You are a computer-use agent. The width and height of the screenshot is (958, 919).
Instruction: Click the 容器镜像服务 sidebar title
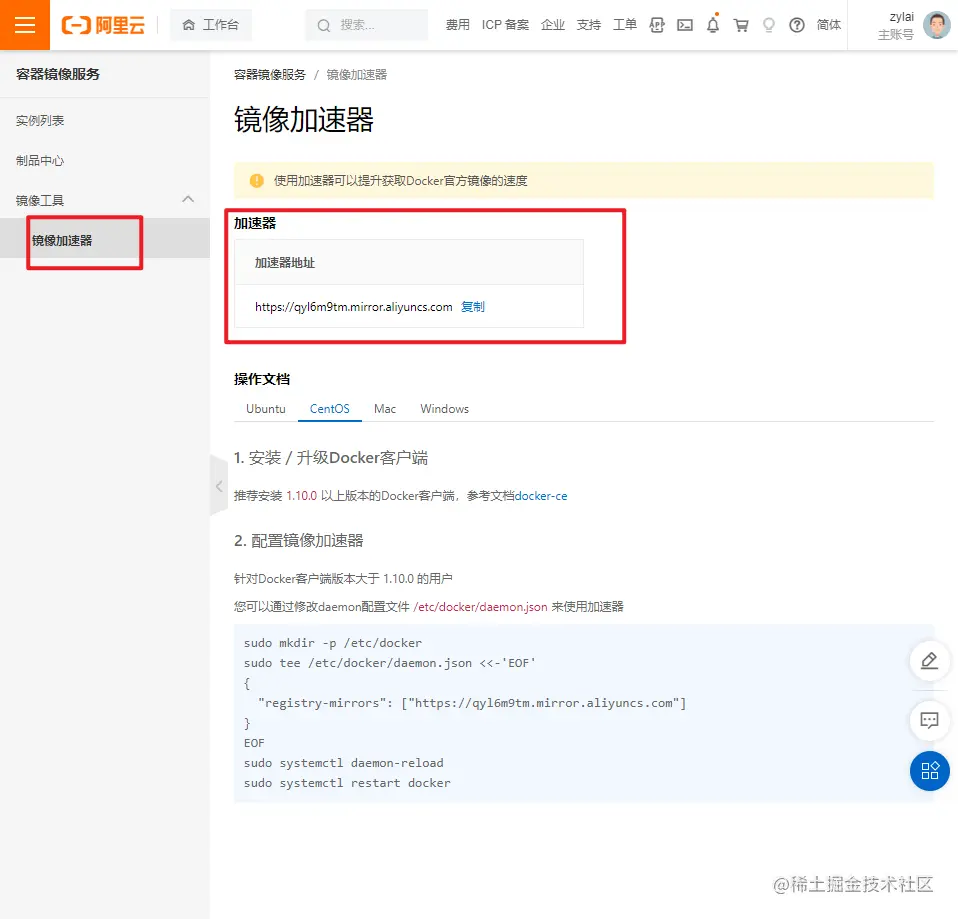point(58,74)
